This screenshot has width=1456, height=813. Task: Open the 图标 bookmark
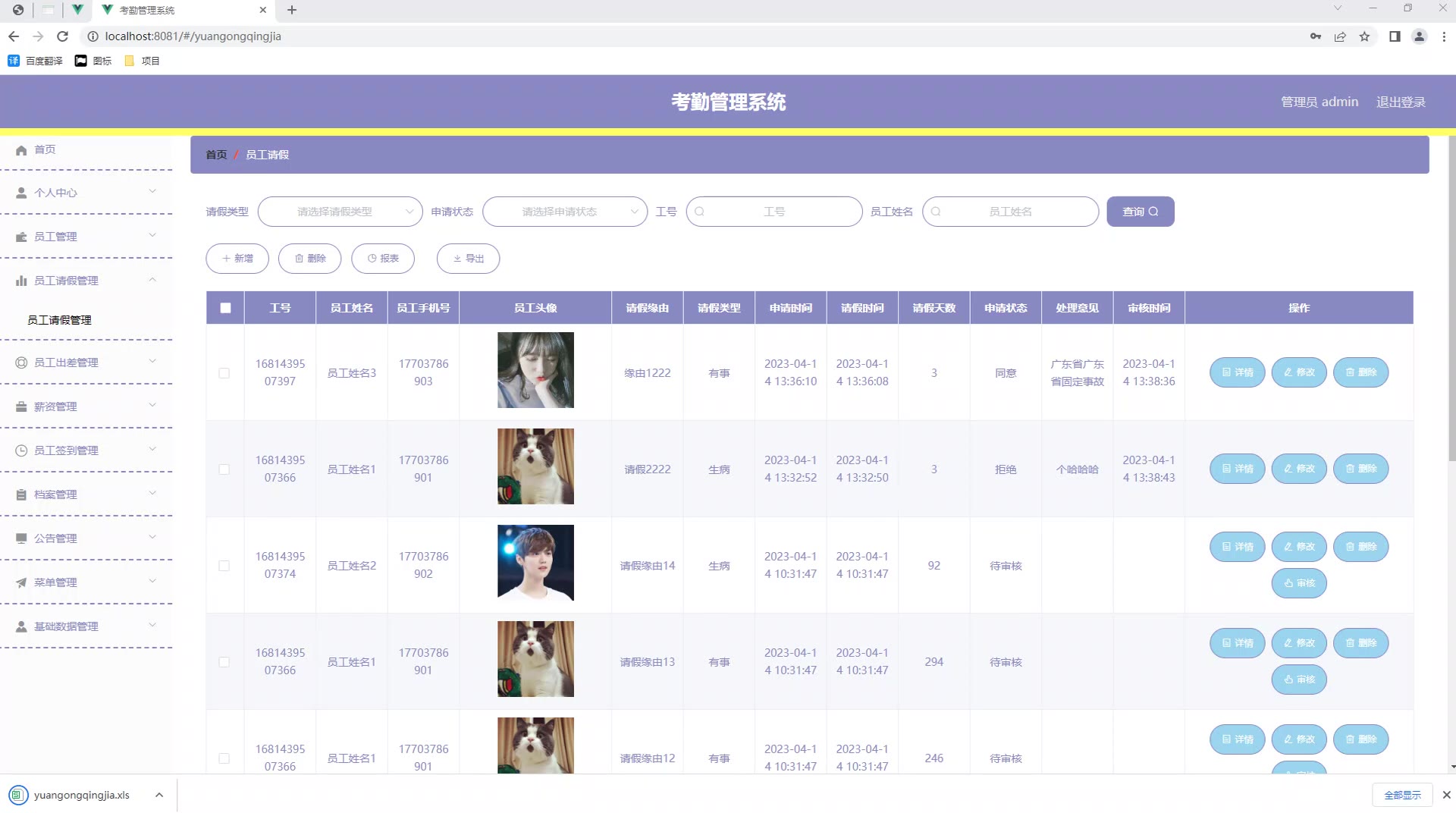[x=93, y=61]
